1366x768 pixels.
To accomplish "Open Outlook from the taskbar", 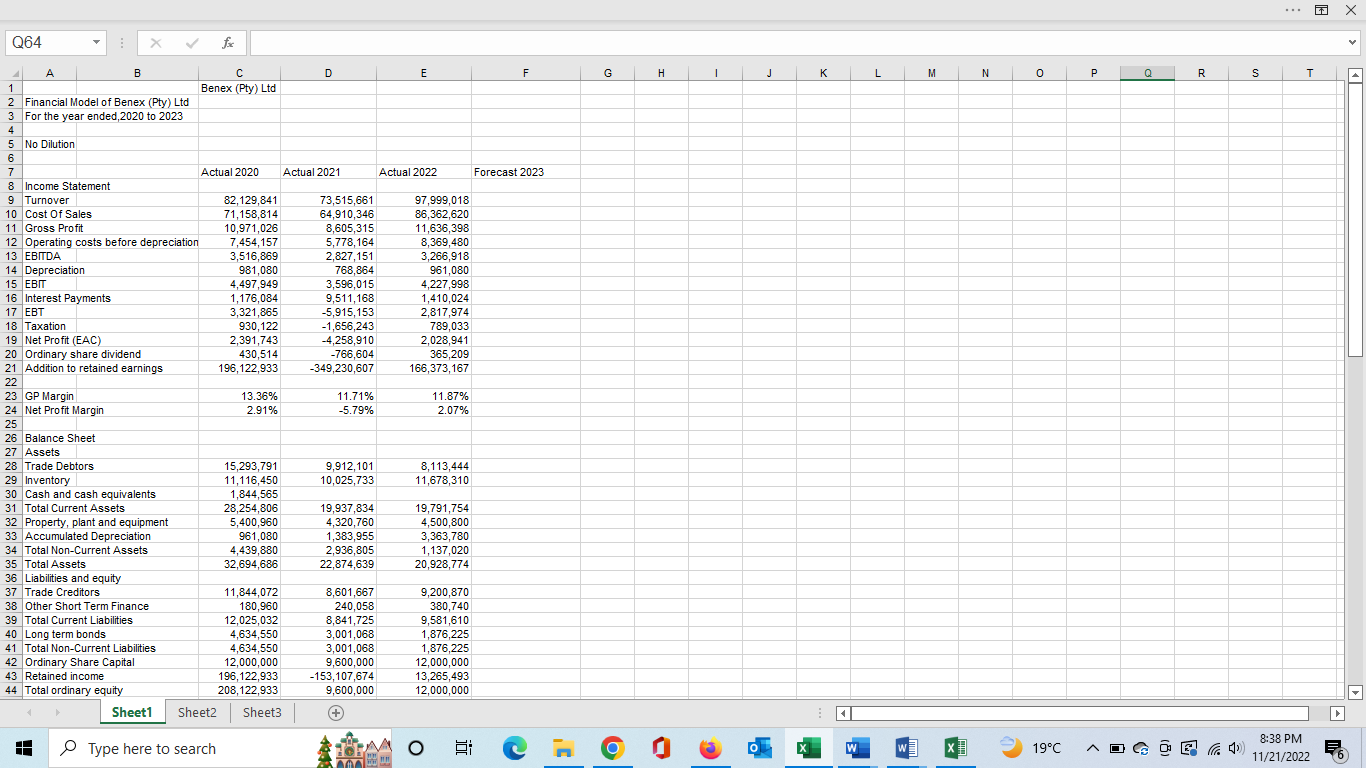I will (759, 748).
